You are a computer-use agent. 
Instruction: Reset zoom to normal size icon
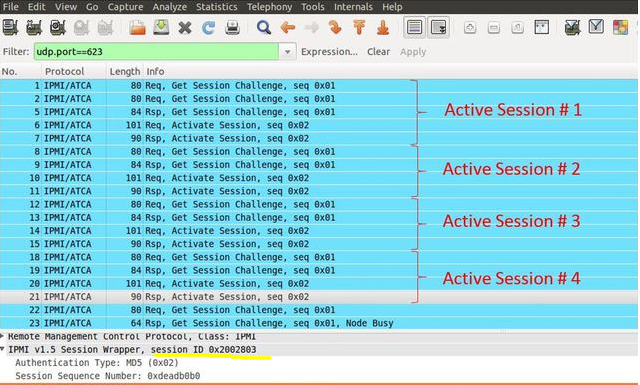[x=518, y=28]
